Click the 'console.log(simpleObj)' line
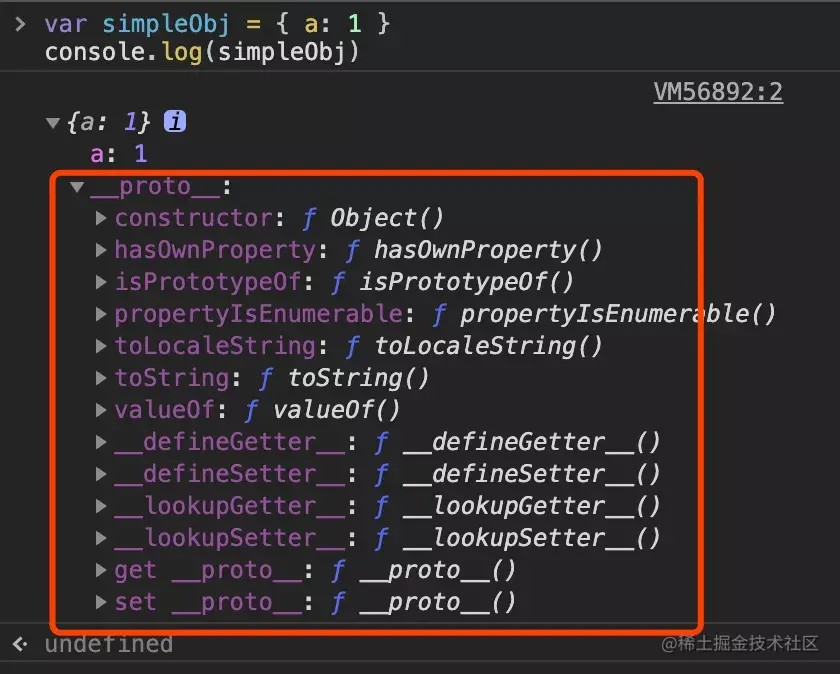840x674 pixels. [202, 53]
